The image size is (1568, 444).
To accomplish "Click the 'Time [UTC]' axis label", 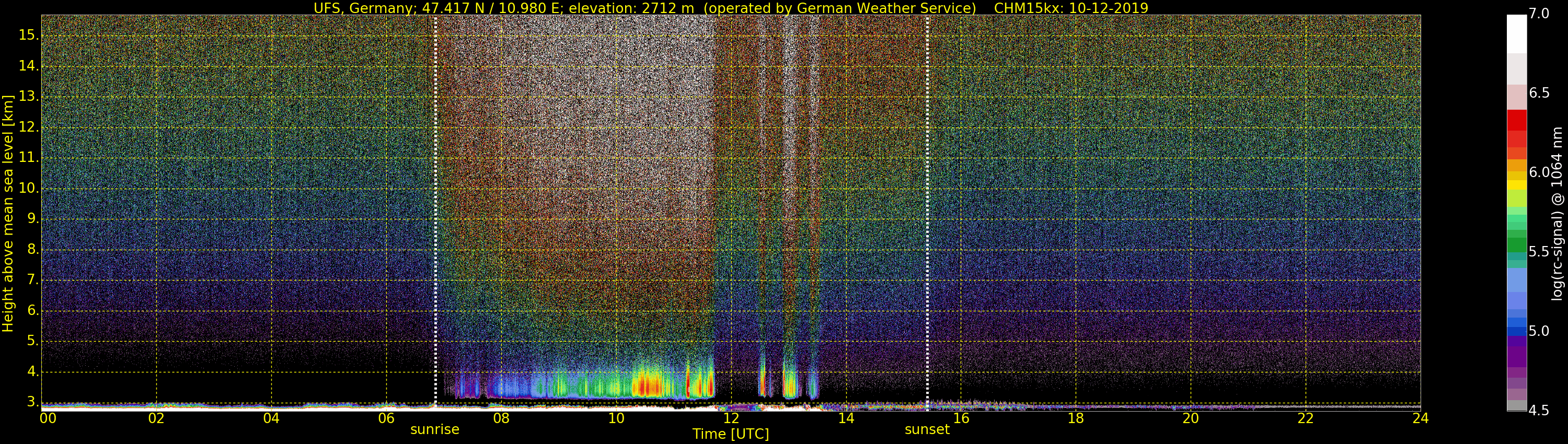I will (x=731, y=434).
